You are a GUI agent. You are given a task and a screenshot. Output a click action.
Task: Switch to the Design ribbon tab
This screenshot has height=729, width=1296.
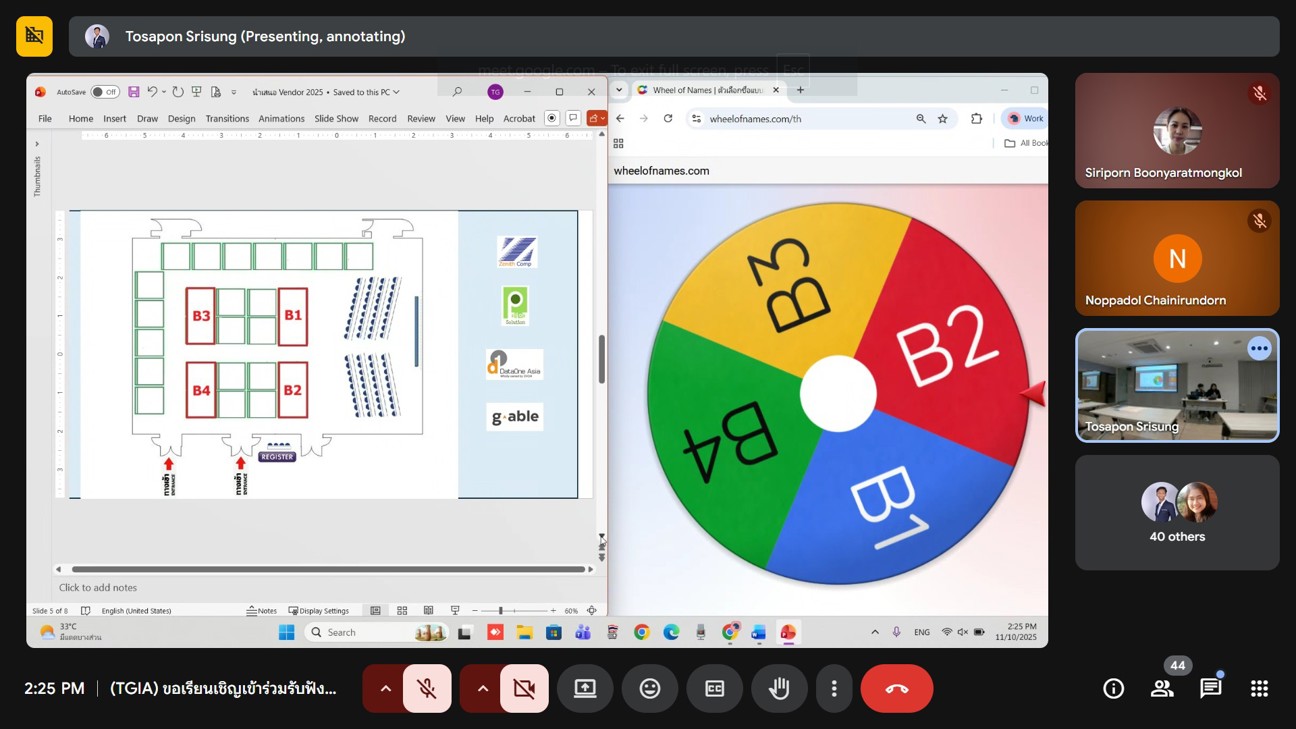coord(182,118)
